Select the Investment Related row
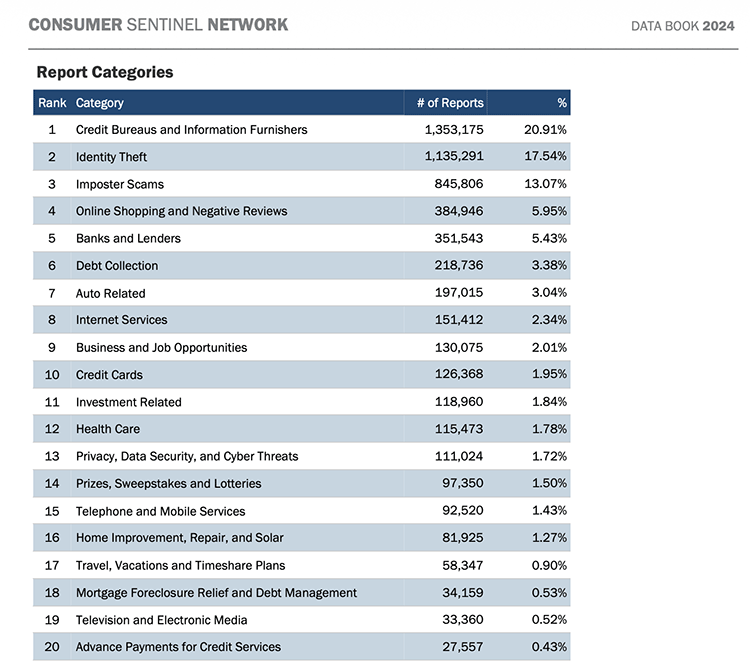Image resolution: width=750 pixels, height=666 pixels. tap(128, 402)
